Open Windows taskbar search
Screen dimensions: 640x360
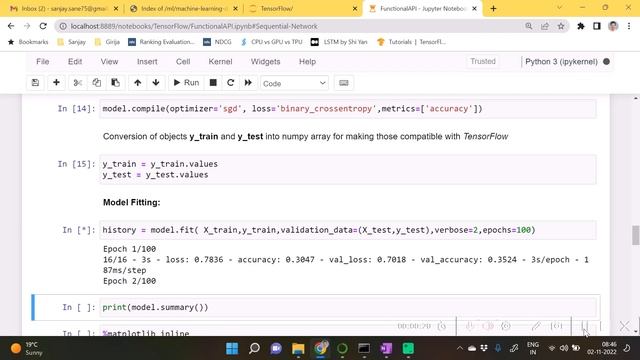[x=254, y=348]
